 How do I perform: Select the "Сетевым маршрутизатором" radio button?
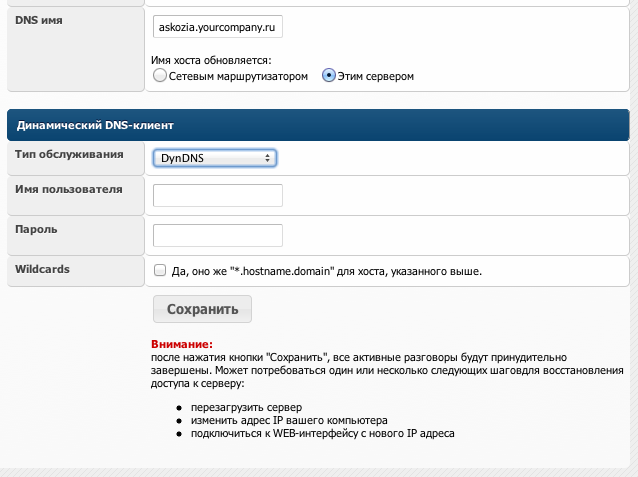coord(159,76)
